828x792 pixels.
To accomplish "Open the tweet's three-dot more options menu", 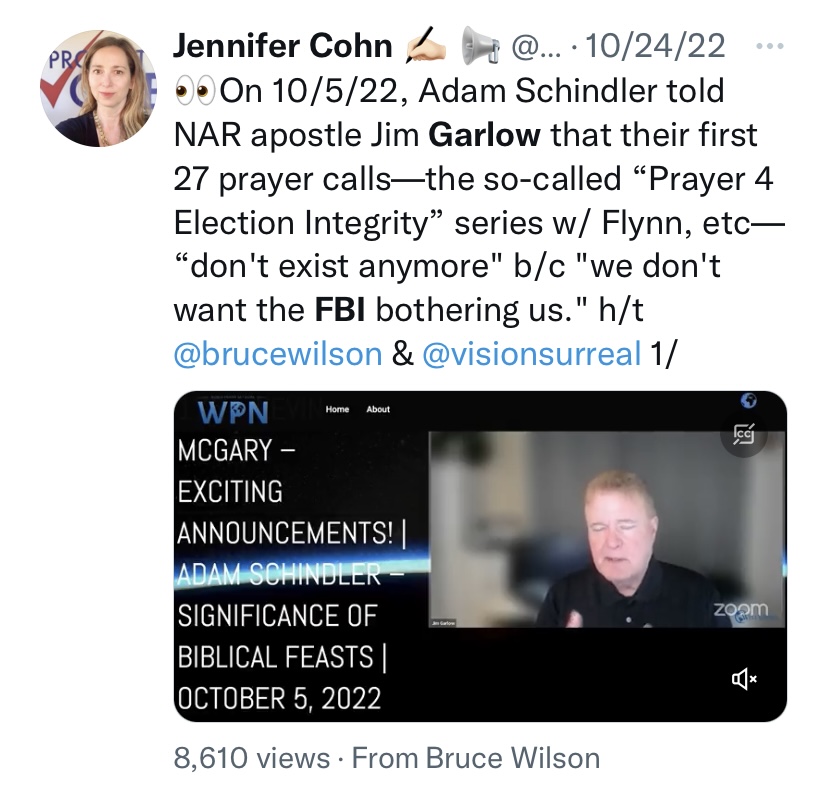I will pyautogui.click(x=769, y=46).
